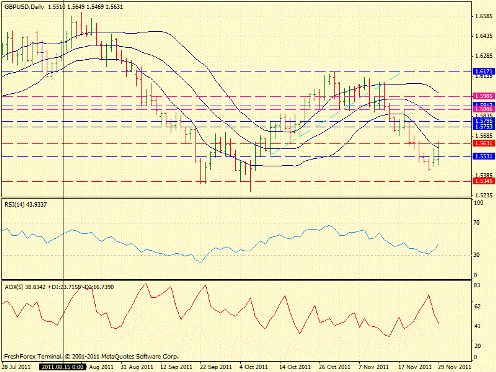The image size is (496, 372).
Task: Click the 4 Oct 2011 date label
Action: [x=254, y=367]
